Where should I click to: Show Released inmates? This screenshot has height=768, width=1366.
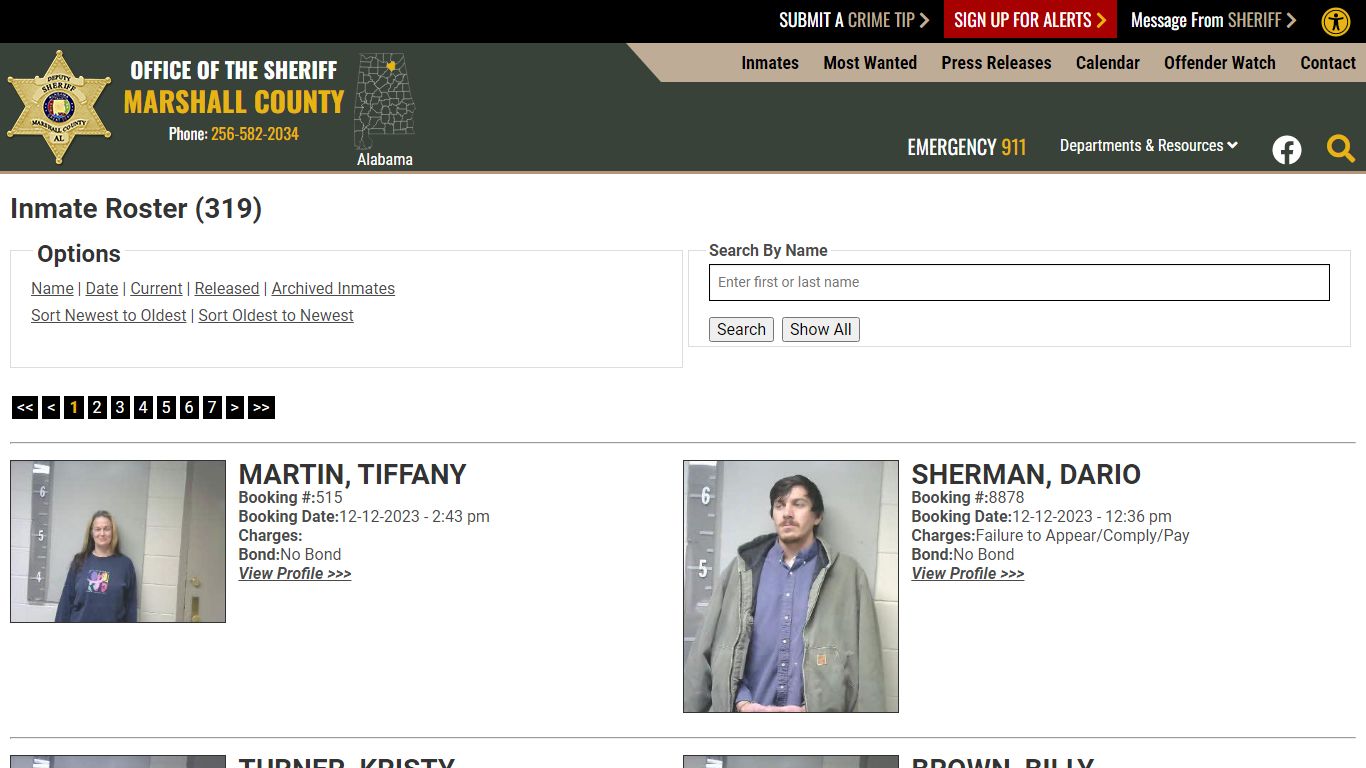point(227,288)
